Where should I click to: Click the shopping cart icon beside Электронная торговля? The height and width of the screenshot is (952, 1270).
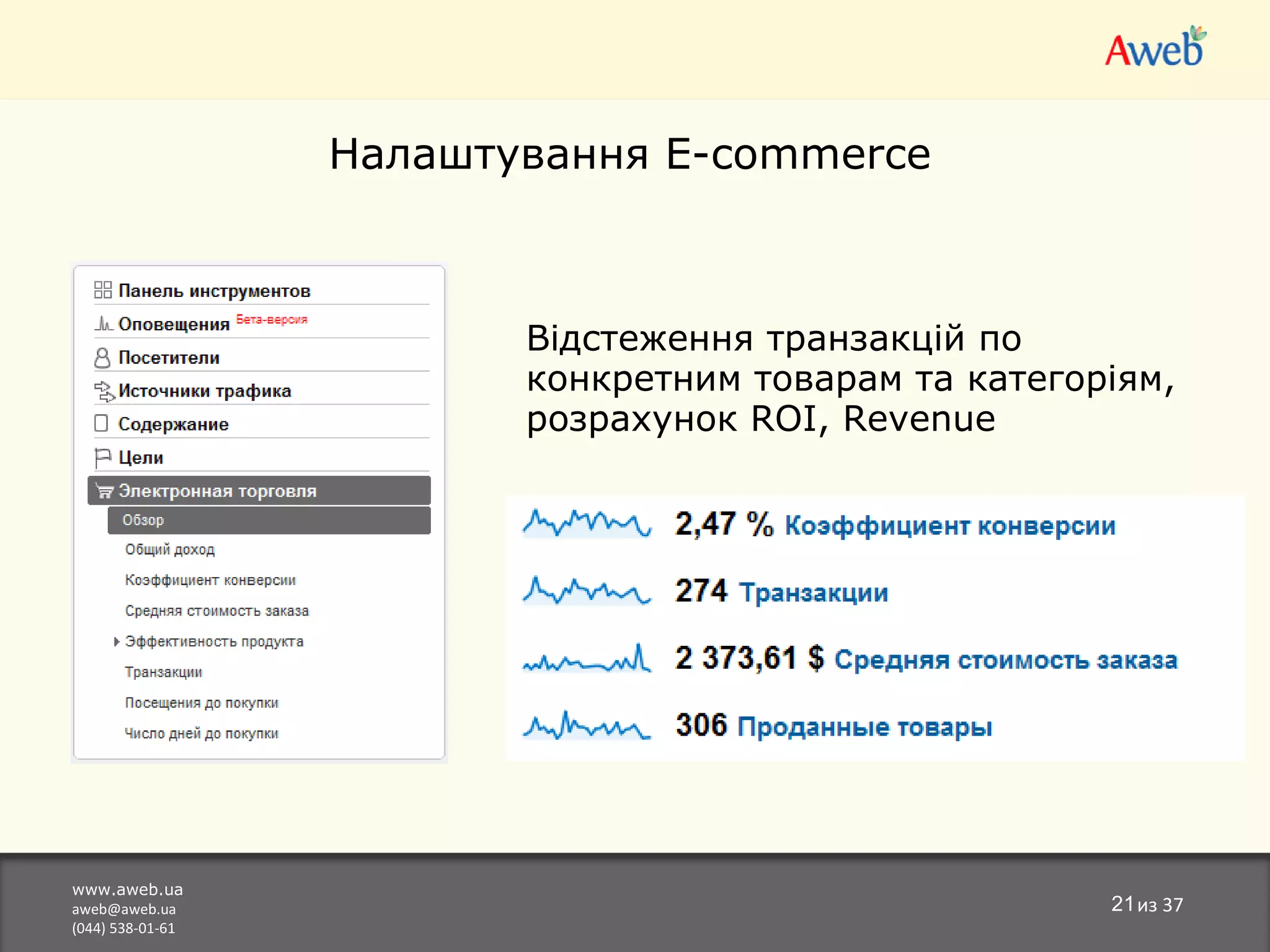click(104, 491)
